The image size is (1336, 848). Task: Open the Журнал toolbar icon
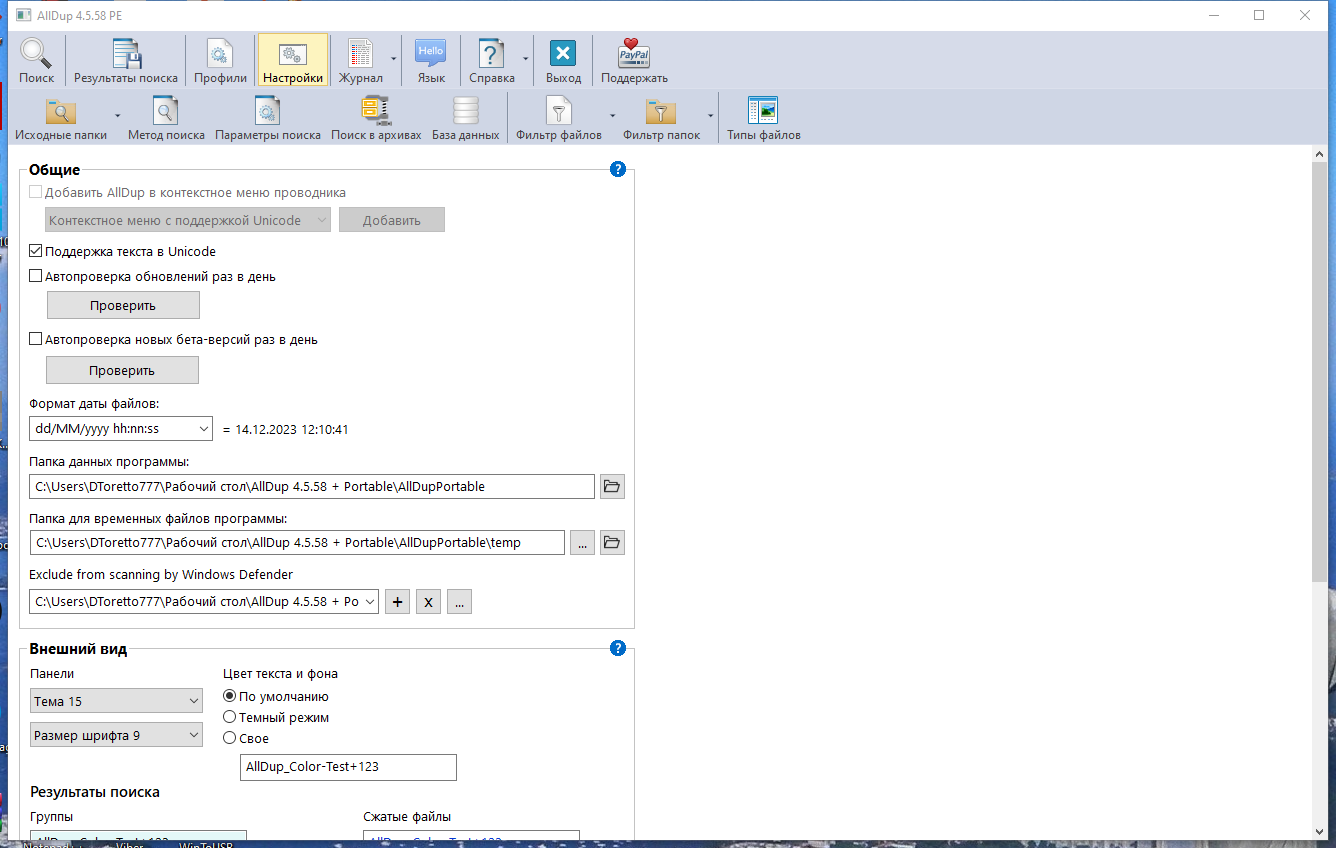pyautogui.click(x=360, y=61)
